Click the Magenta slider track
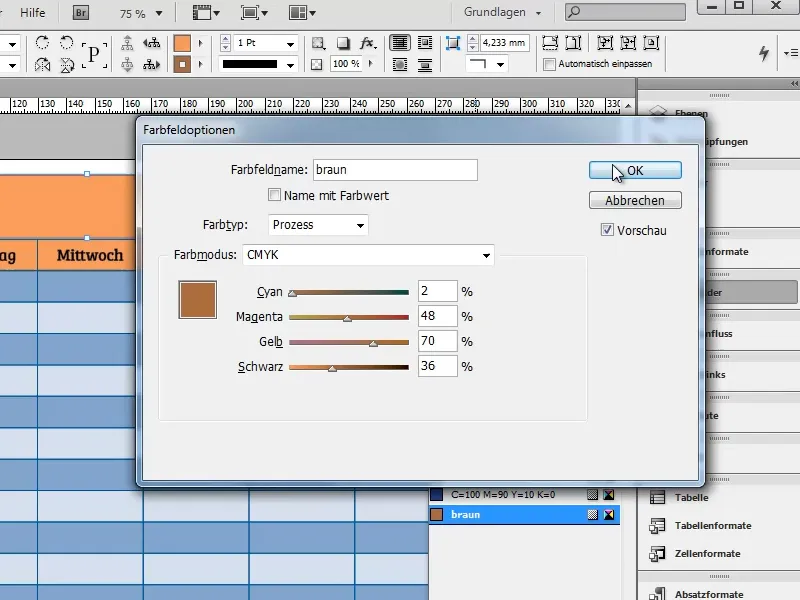 click(x=349, y=317)
